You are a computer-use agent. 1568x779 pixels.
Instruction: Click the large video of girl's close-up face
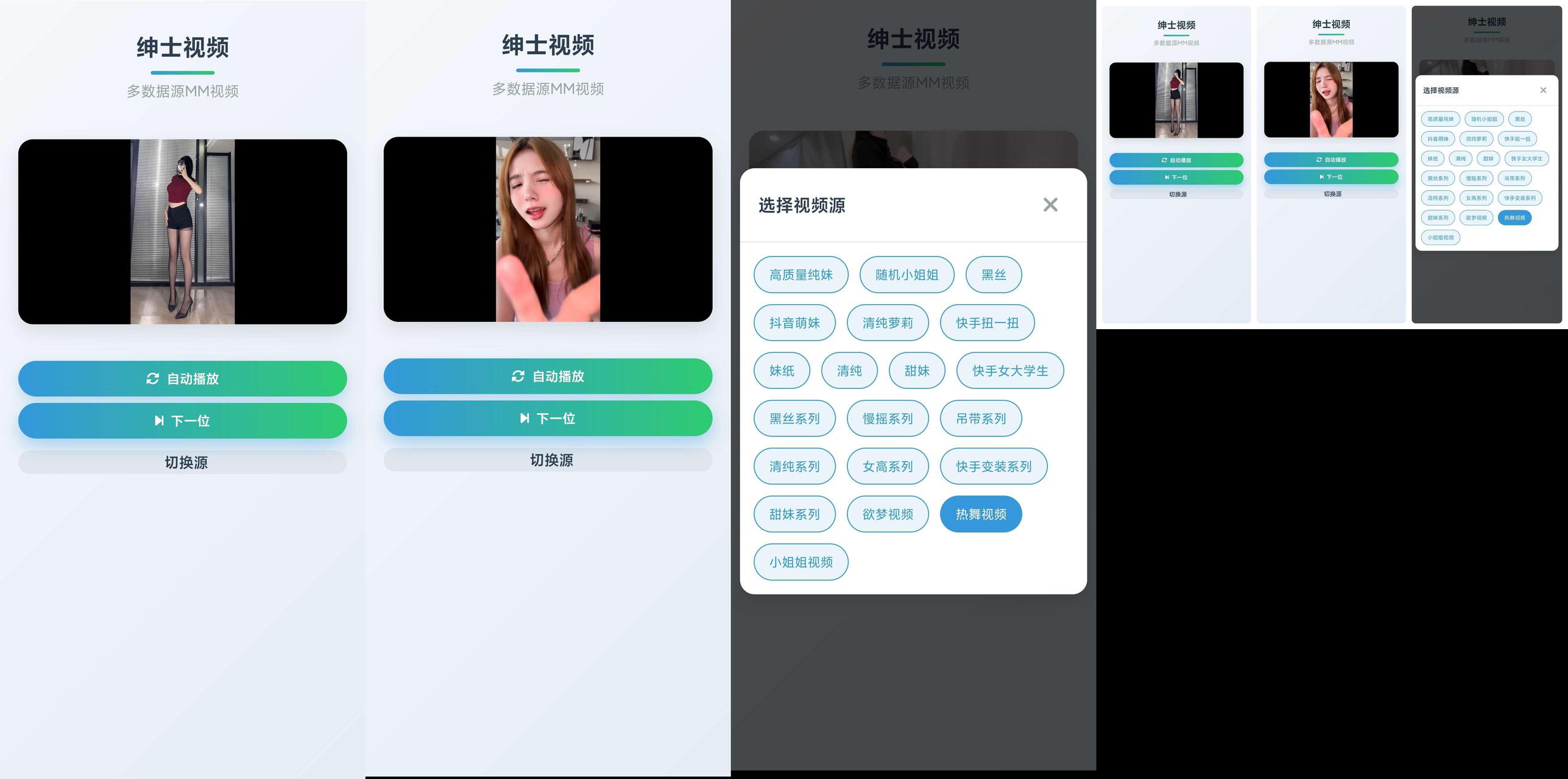click(x=548, y=229)
